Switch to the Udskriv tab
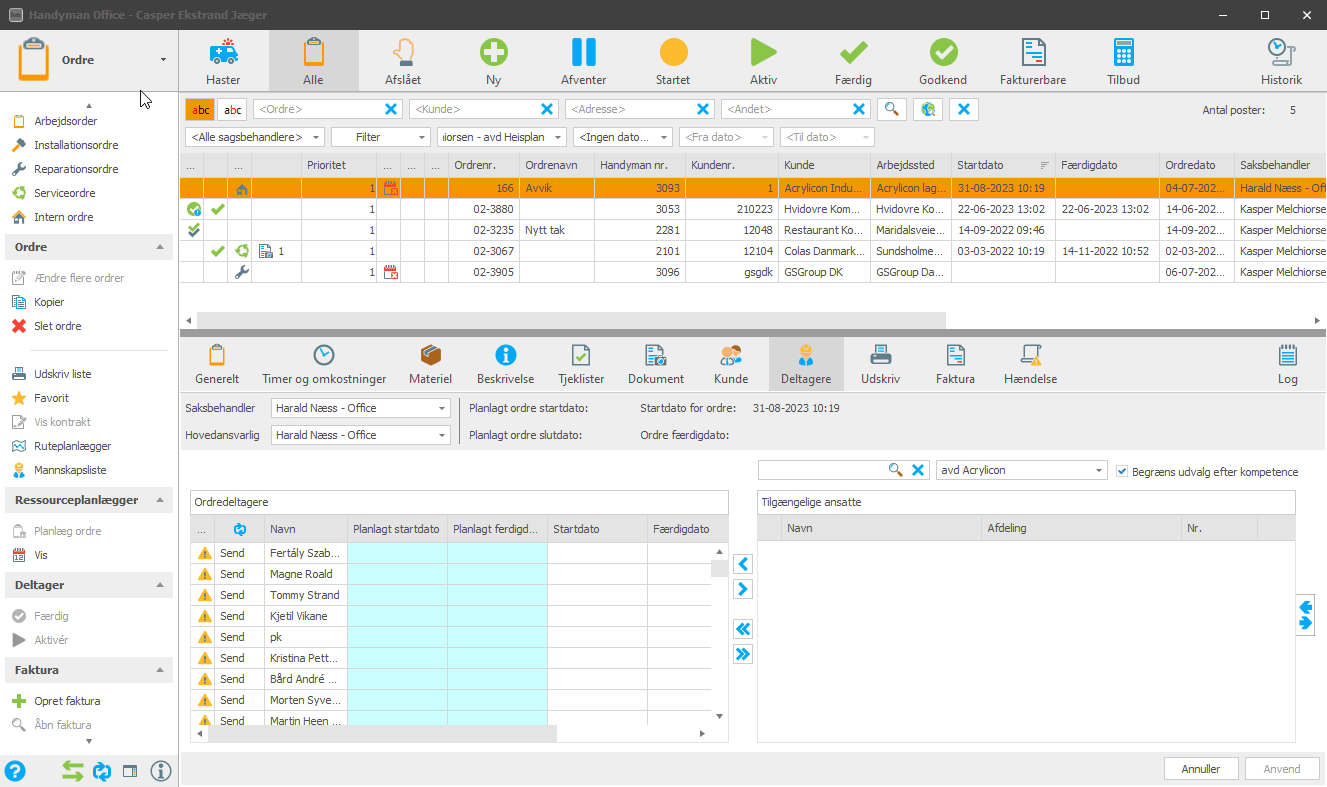This screenshot has width=1327, height=787. [881, 364]
